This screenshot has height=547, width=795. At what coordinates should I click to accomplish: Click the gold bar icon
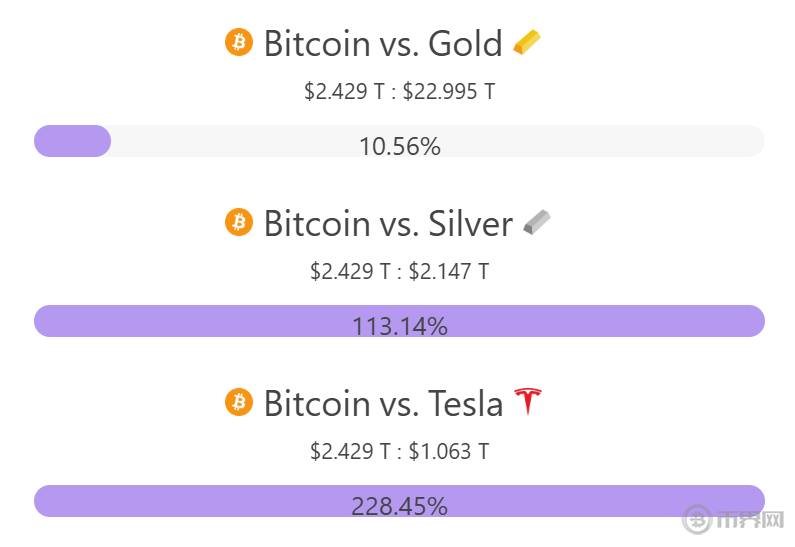[526, 43]
